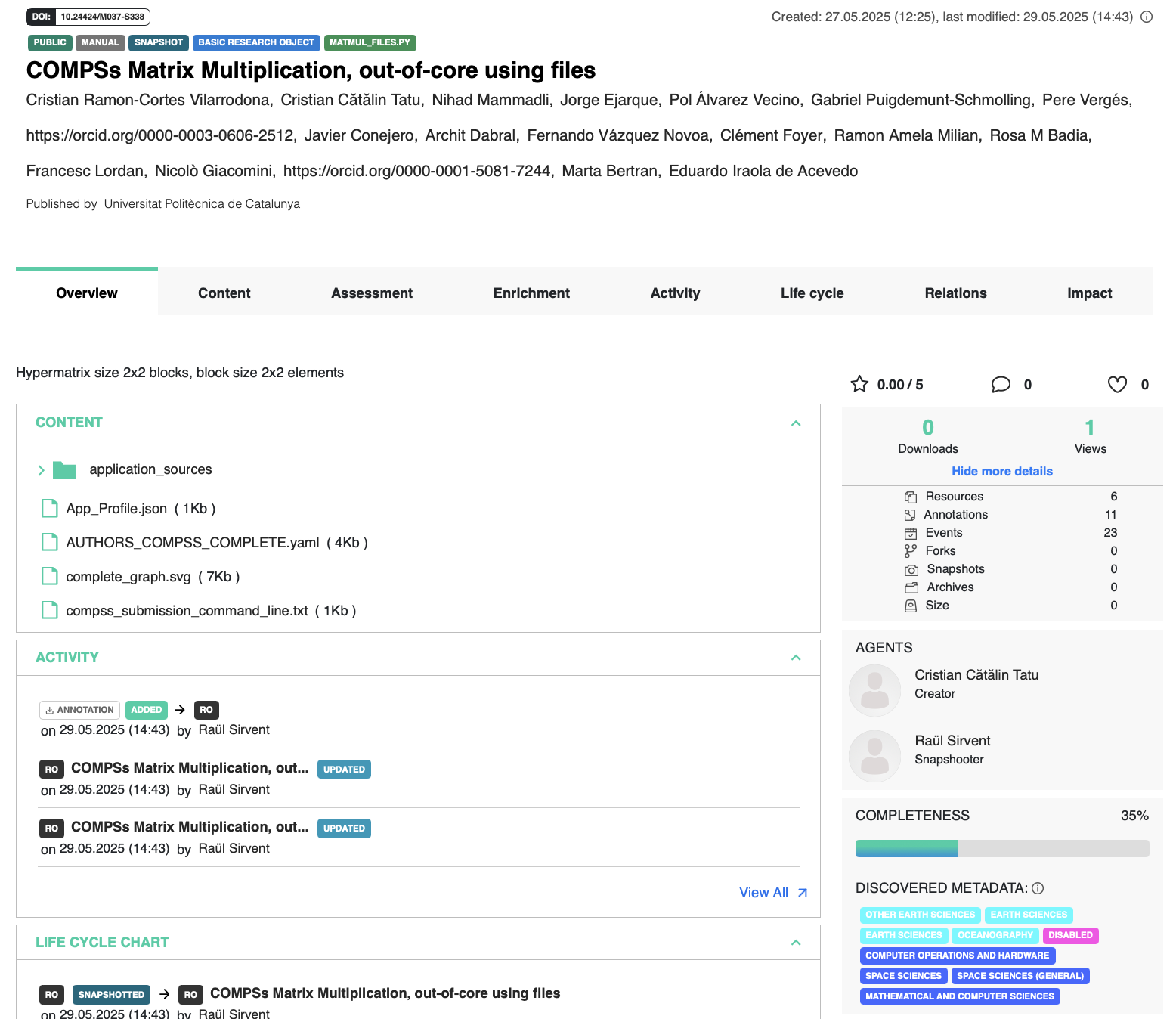The image size is (1176, 1019).
Task: Click the OCEANOGRAPHY metadata tag
Action: coord(995,935)
